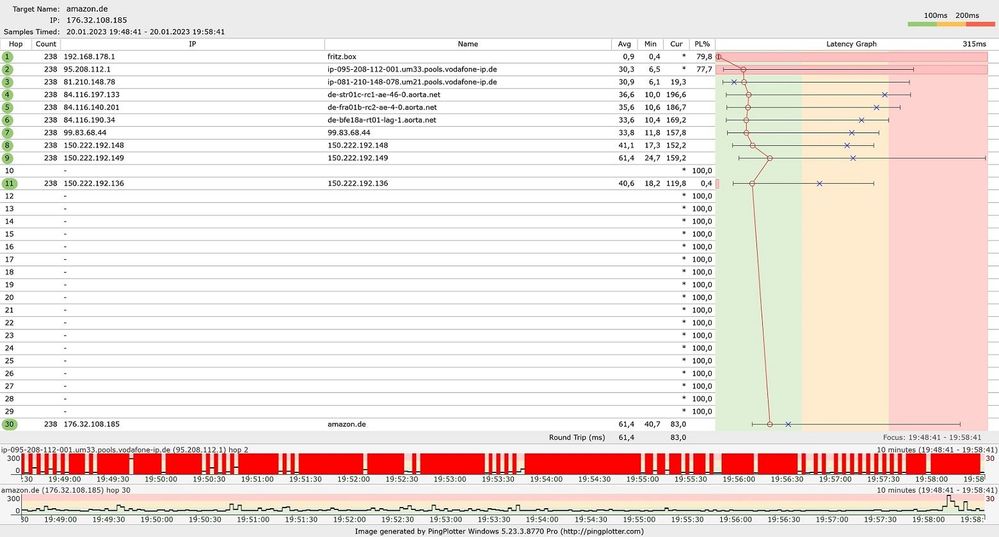Click the latency spike near 19:58:00 on amazon.de timeline
This screenshot has height=537, width=999.
[x=950, y=502]
